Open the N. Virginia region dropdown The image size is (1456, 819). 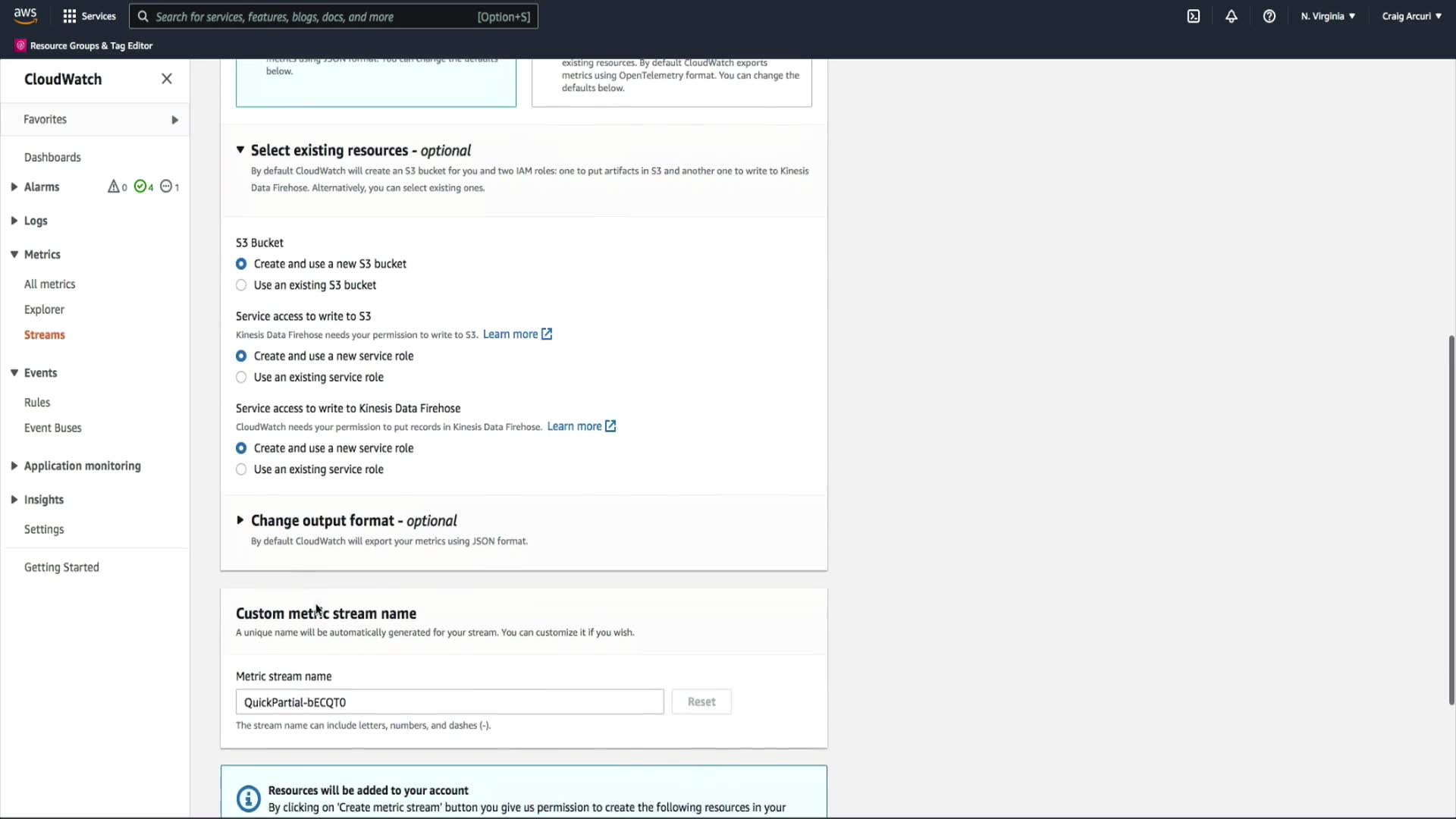coord(1328,16)
